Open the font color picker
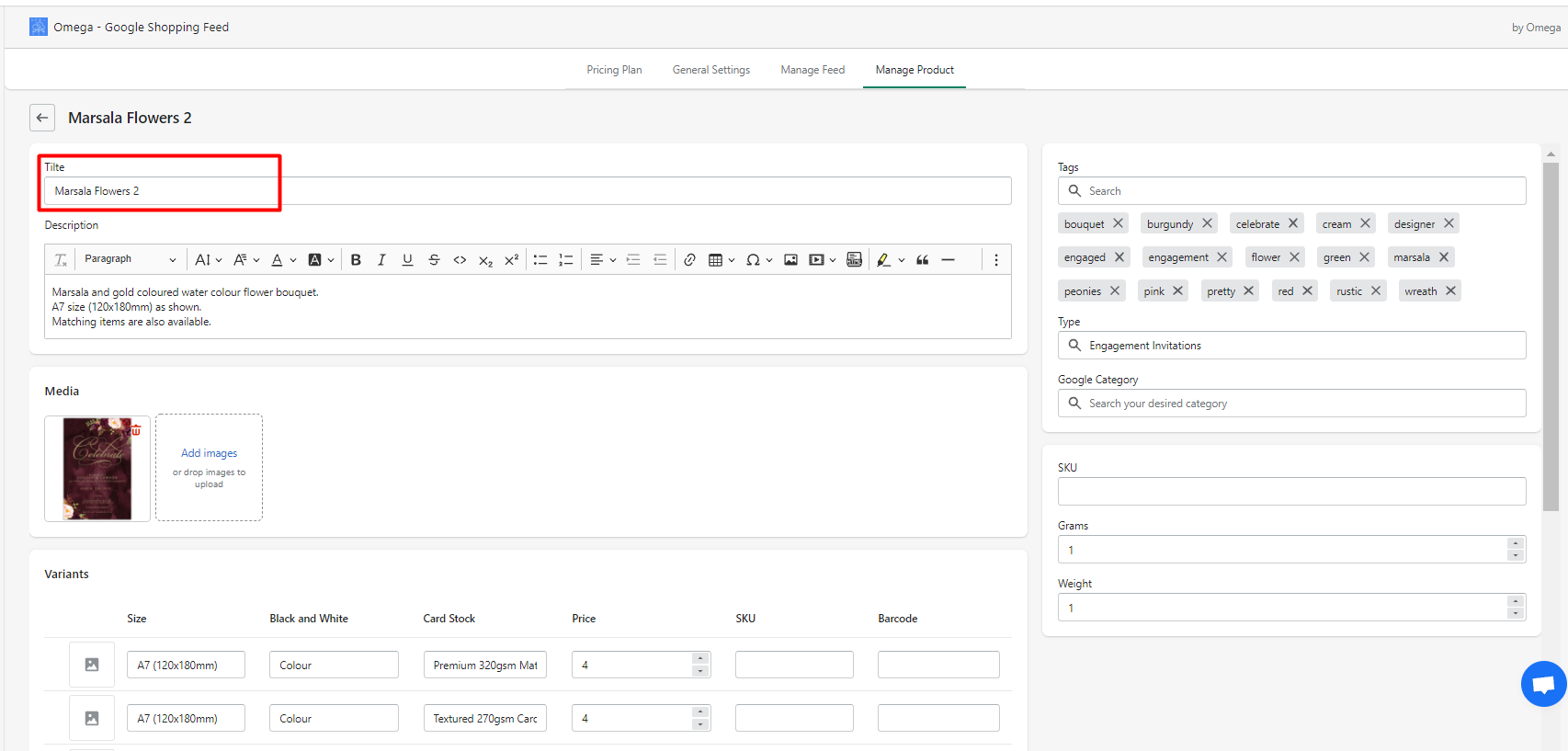 [x=283, y=260]
